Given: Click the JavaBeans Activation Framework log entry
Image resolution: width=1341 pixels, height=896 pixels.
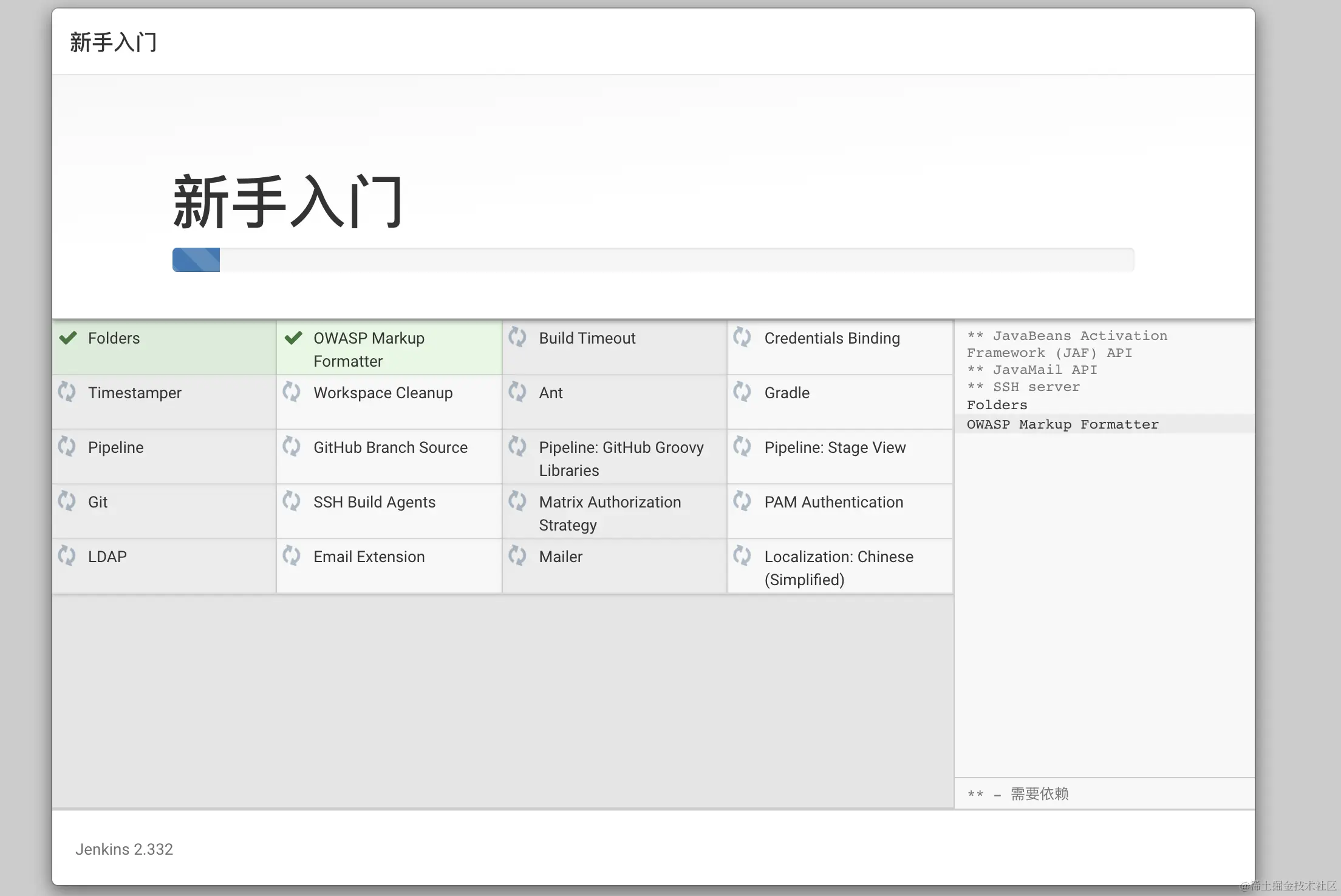Looking at the screenshot, I should tap(1067, 344).
